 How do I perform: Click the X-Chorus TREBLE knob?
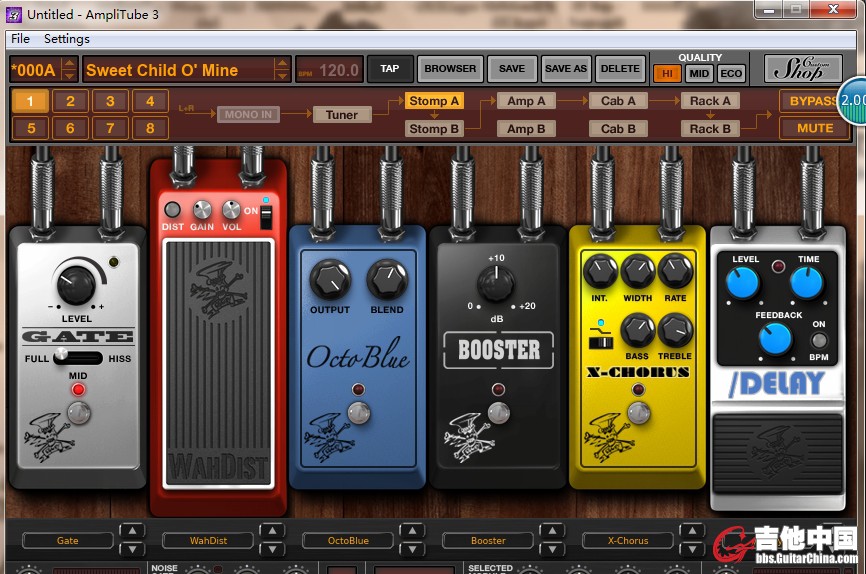point(675,330)
